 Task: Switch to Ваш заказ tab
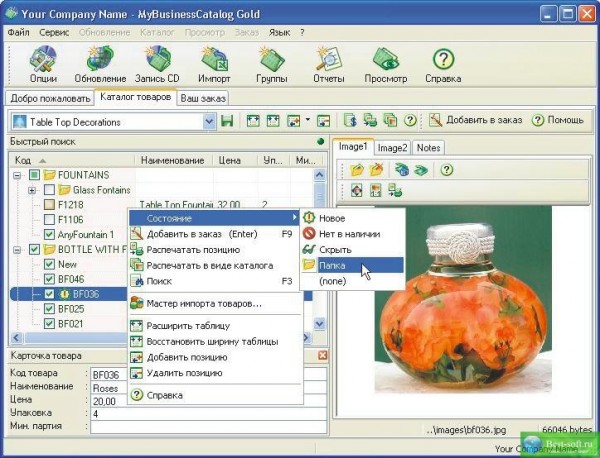click(x=203, y=98)
